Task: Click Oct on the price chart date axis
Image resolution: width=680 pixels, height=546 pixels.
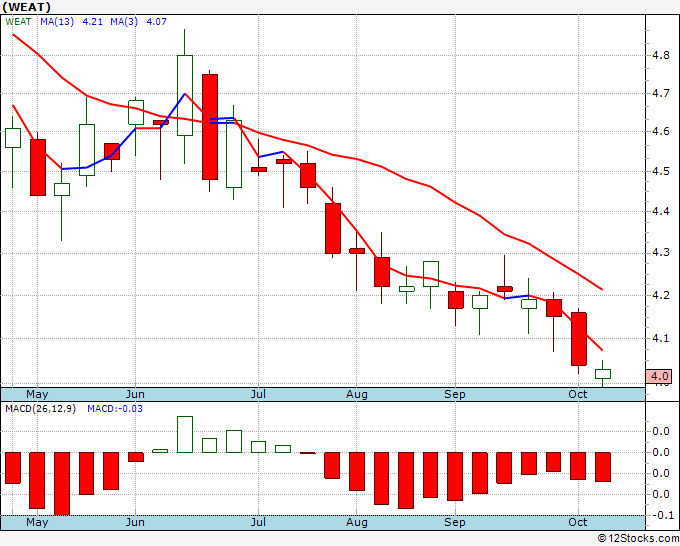Action: click(x=578, y=394)
